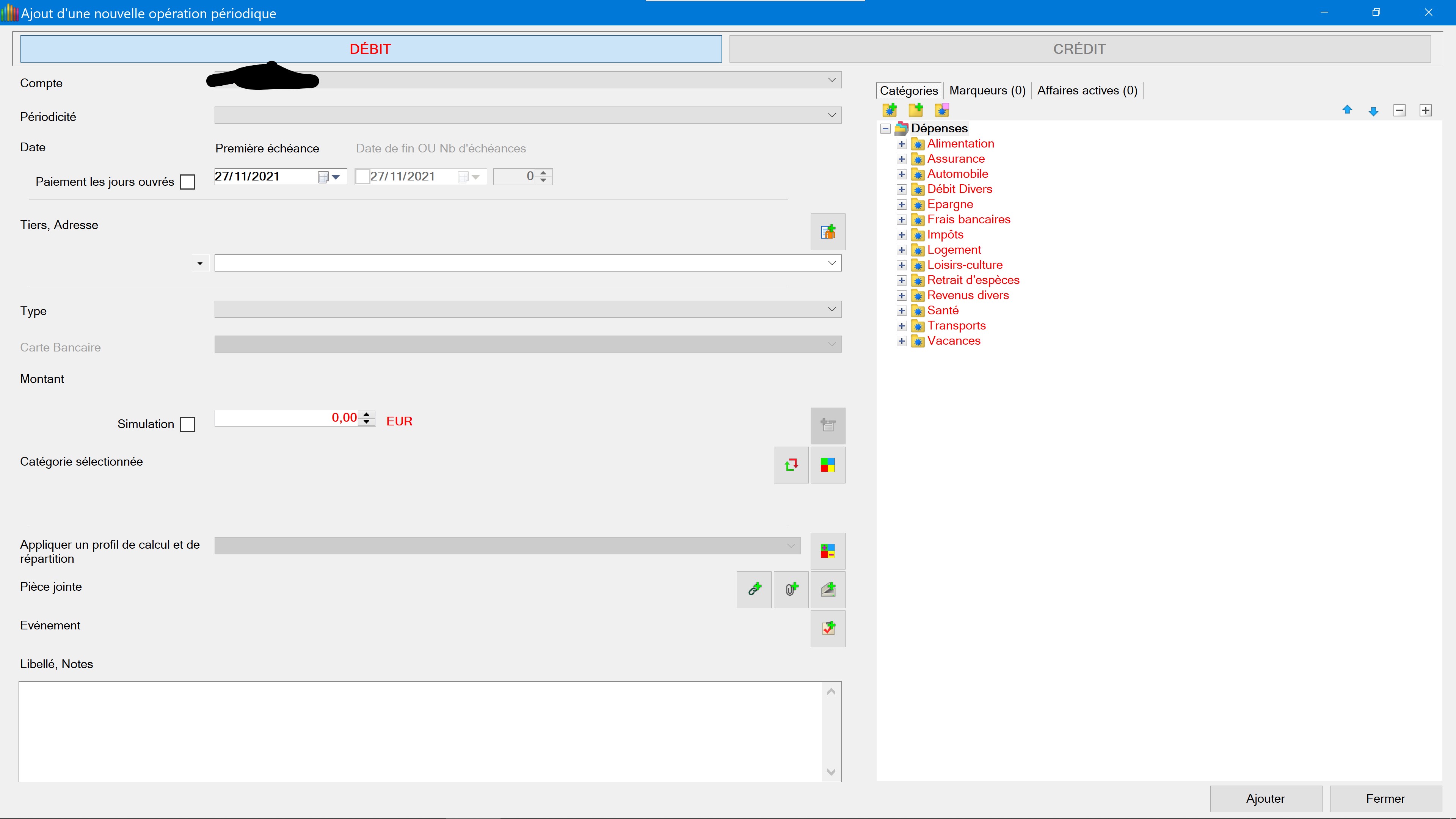This screenshot has height=819, width=1456.
Task: Click the scan document attachment icon
Action: [828, 590]
